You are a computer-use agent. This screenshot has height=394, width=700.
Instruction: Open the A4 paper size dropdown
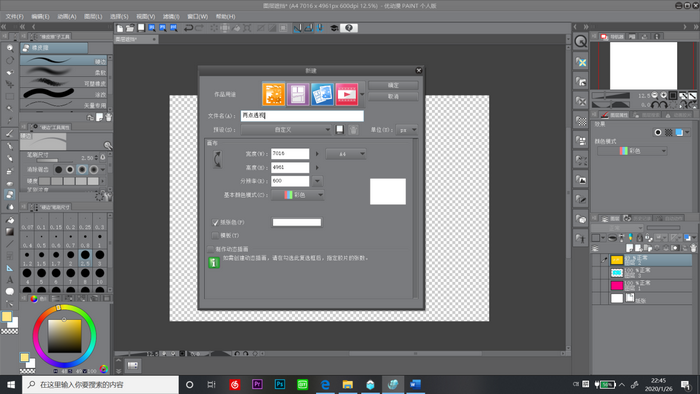pyautogui.click(x=346, y=154)
